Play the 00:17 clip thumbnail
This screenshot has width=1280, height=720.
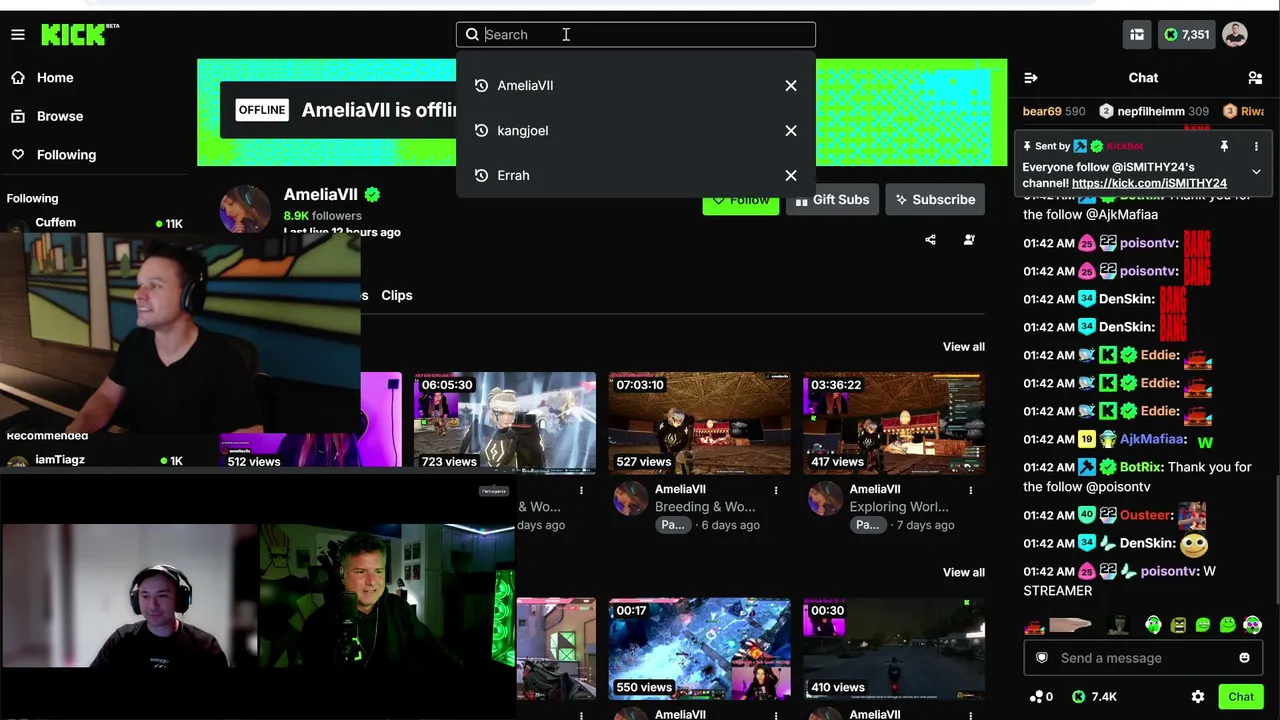(x=699, y=648)
